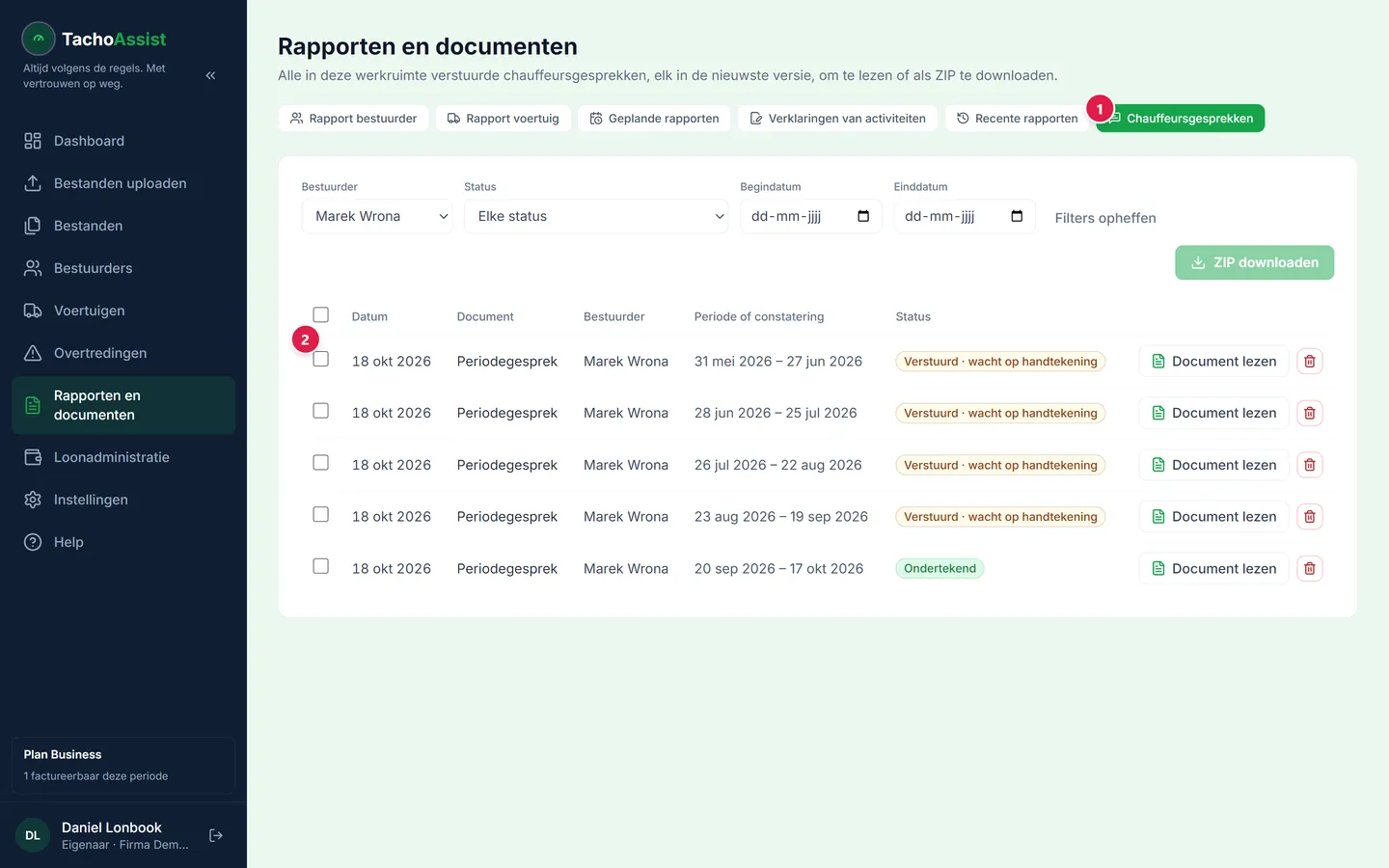Viewport: 1389px width, 868px height.
Task: Click the DL user avatar
Action: (33, 835)
